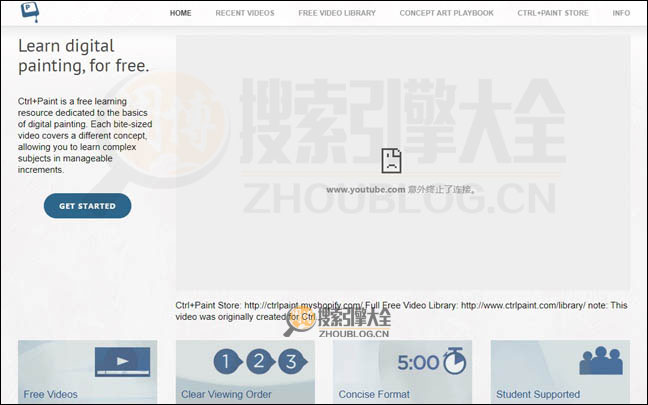This screenshot has height=405, width=648.
Task: Visit the CTRL+PAINT STORE menu item
Action: [x=553, y=13]
